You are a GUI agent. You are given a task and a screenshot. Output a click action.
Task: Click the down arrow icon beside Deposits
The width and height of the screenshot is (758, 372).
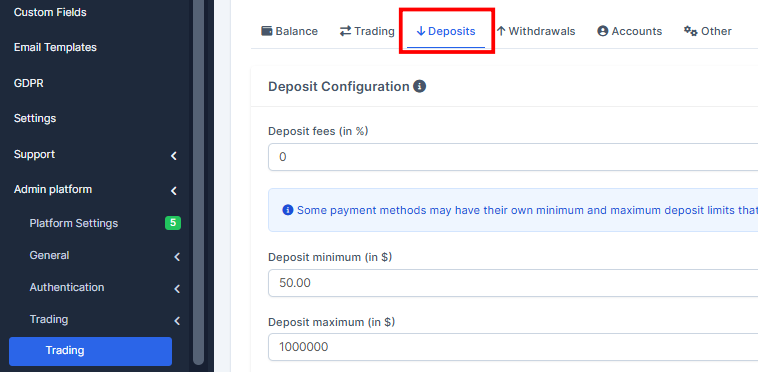point(421,31)
